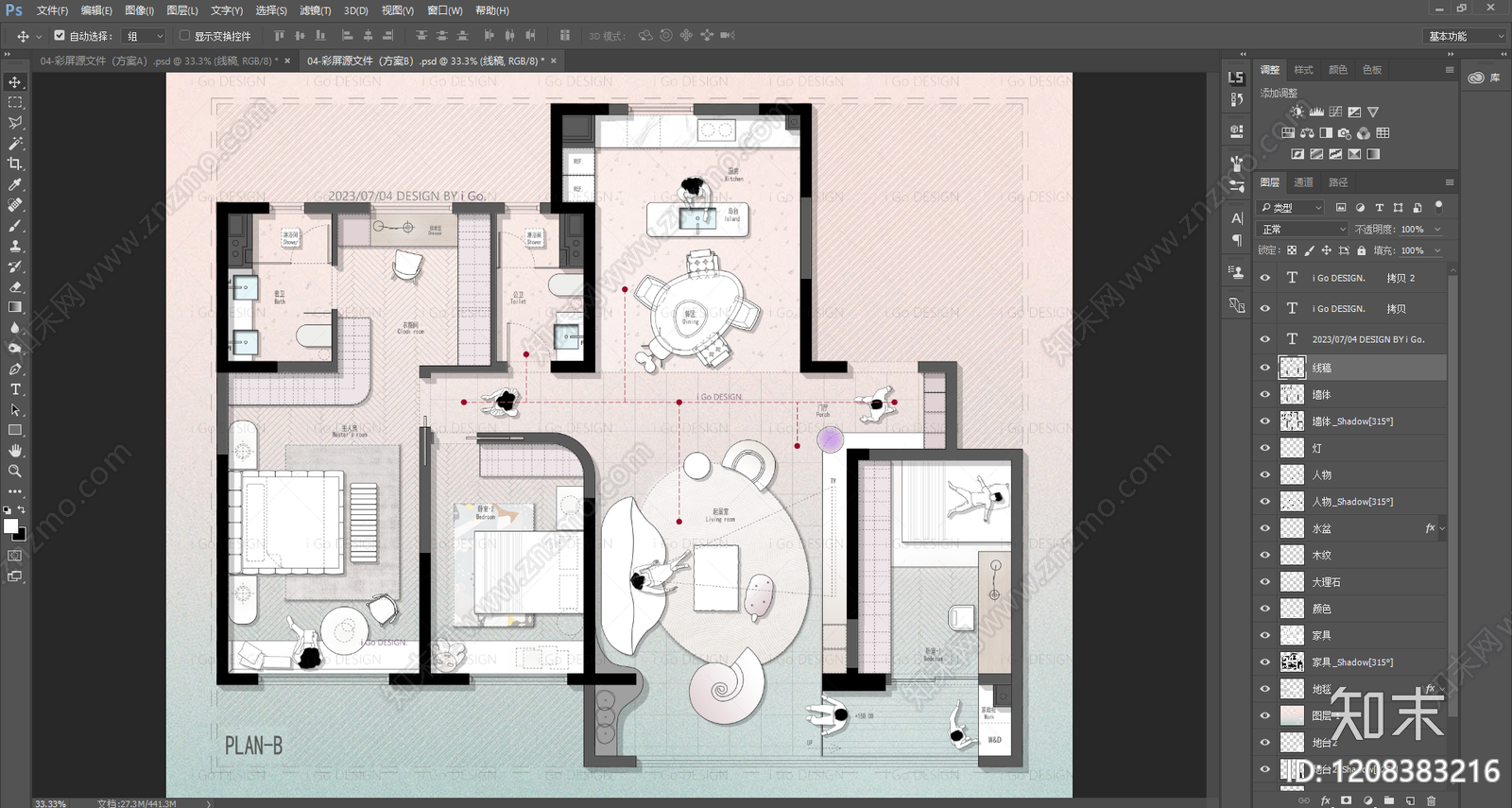
Task: Open the 基本功能 workspace dropdown
Action: 1464,36
